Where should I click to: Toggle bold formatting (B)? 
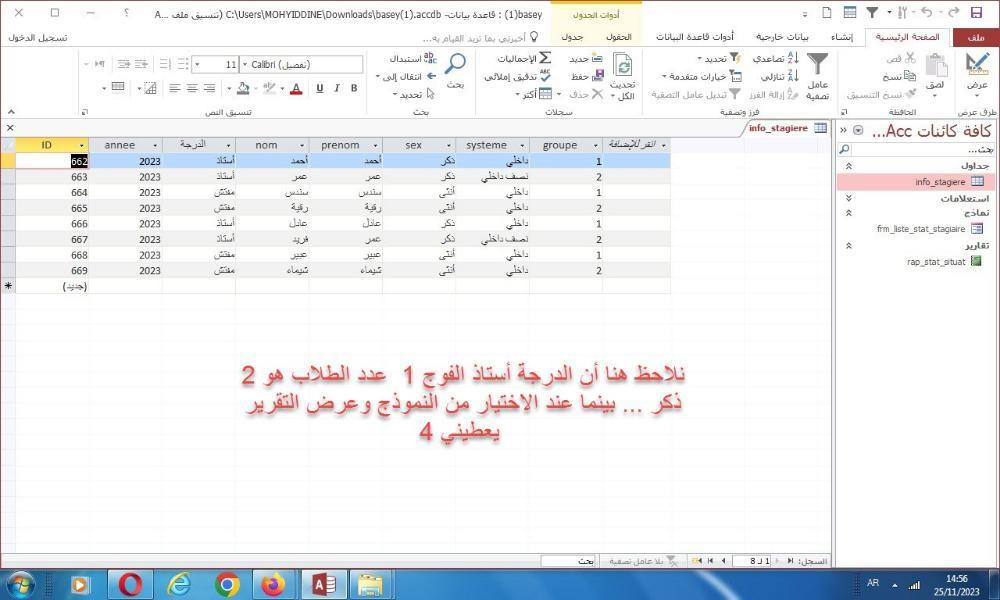355,88
